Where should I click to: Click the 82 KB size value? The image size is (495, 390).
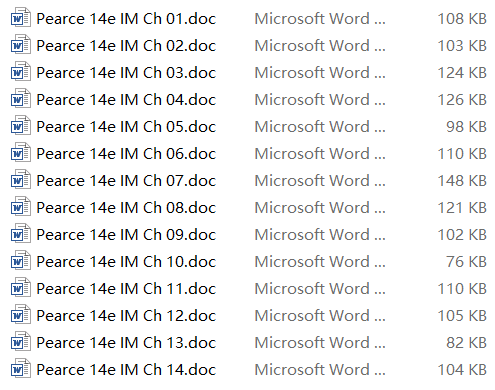(467, 343)
